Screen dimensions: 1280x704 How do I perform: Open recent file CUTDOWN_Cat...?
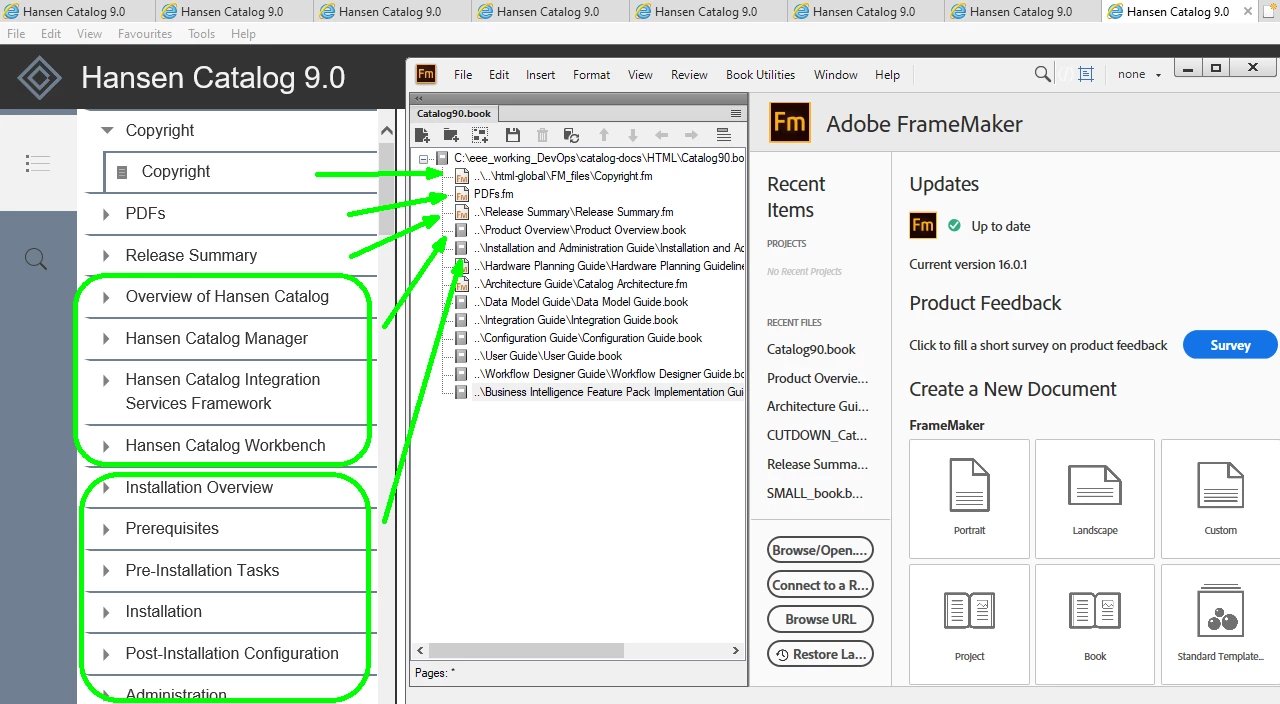[817, 435]
